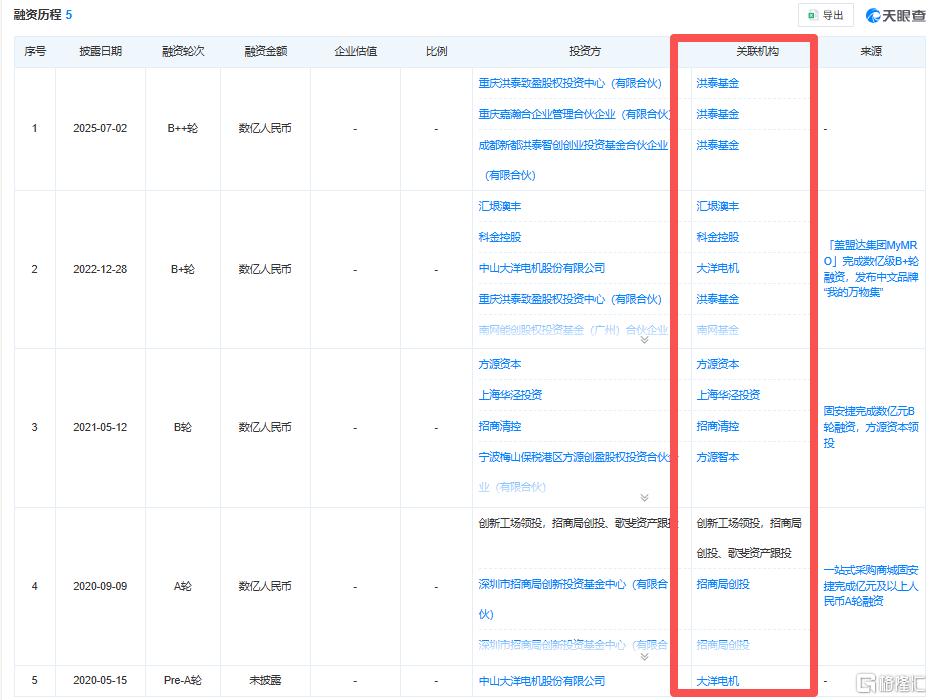Open 洪泰基金 beside 重庆嘉瀚合企业管理合伙企业

click(x=717, y=114)
